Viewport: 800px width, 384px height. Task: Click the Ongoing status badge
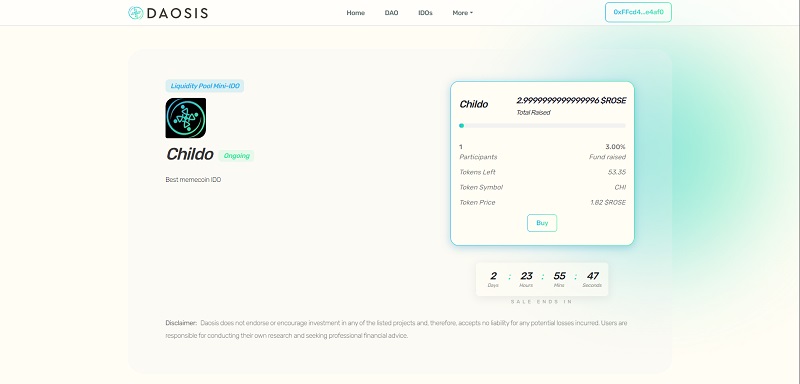click(x=236, y=156)
